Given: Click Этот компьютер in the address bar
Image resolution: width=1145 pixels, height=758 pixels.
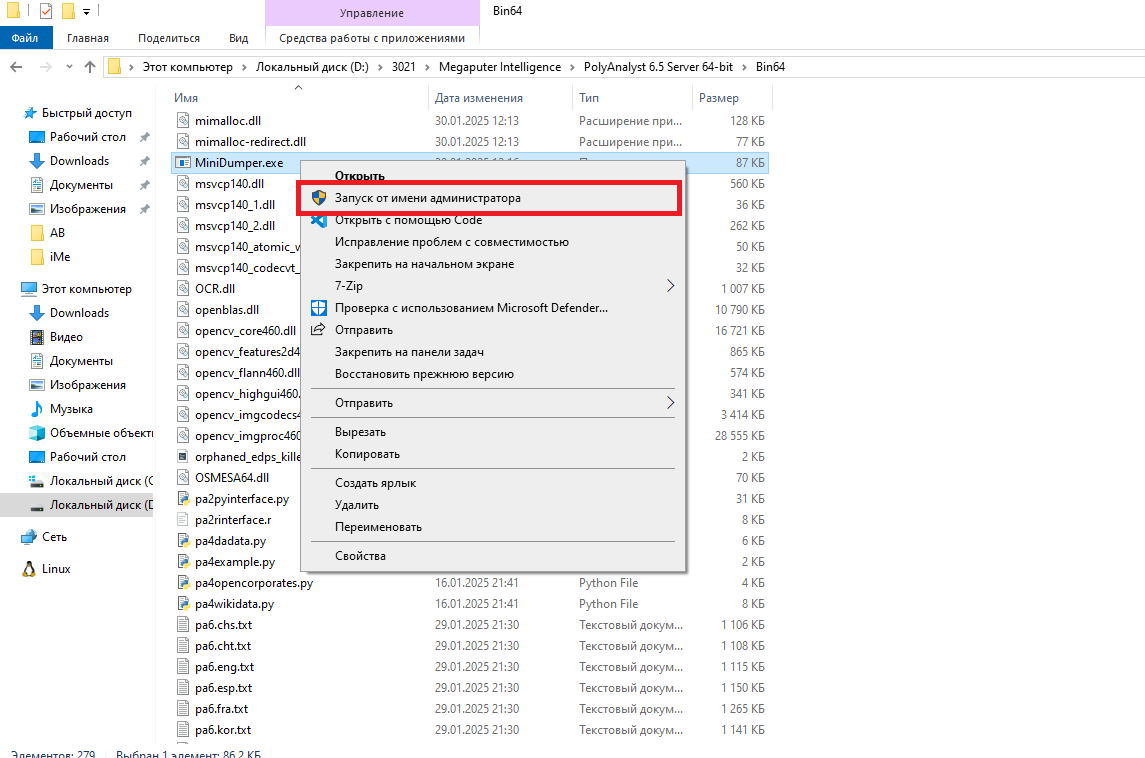Looking at the screenshot, I should point(188,67).
